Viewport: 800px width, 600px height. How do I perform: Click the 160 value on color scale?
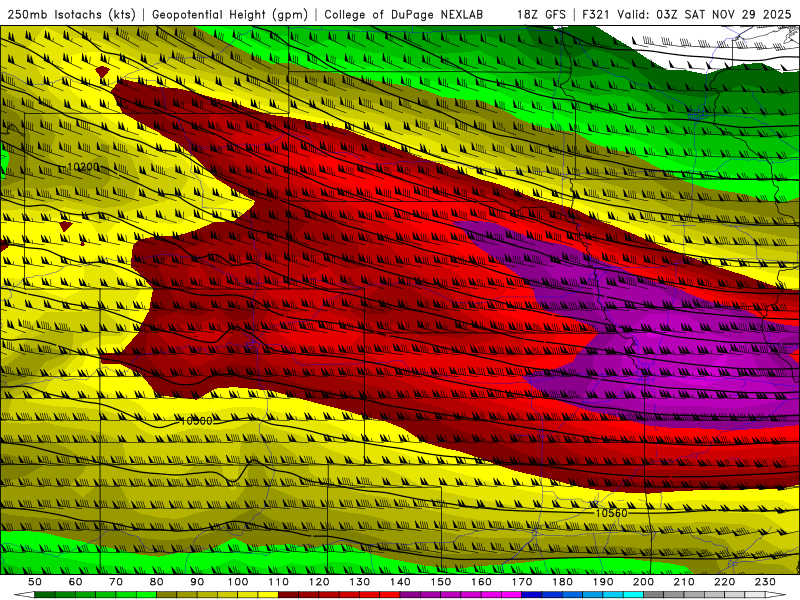click(481, 582)
